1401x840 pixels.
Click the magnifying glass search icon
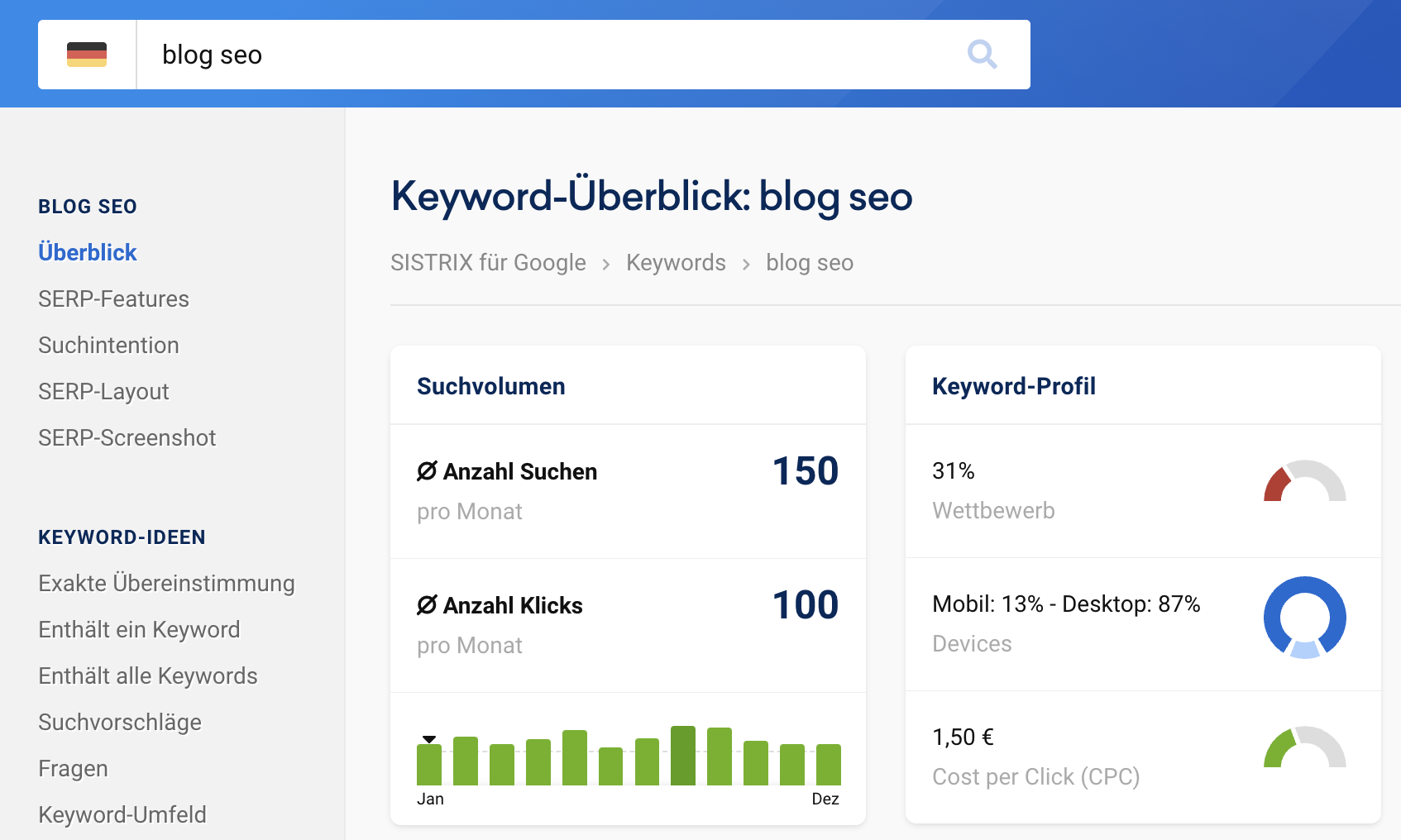983,55
